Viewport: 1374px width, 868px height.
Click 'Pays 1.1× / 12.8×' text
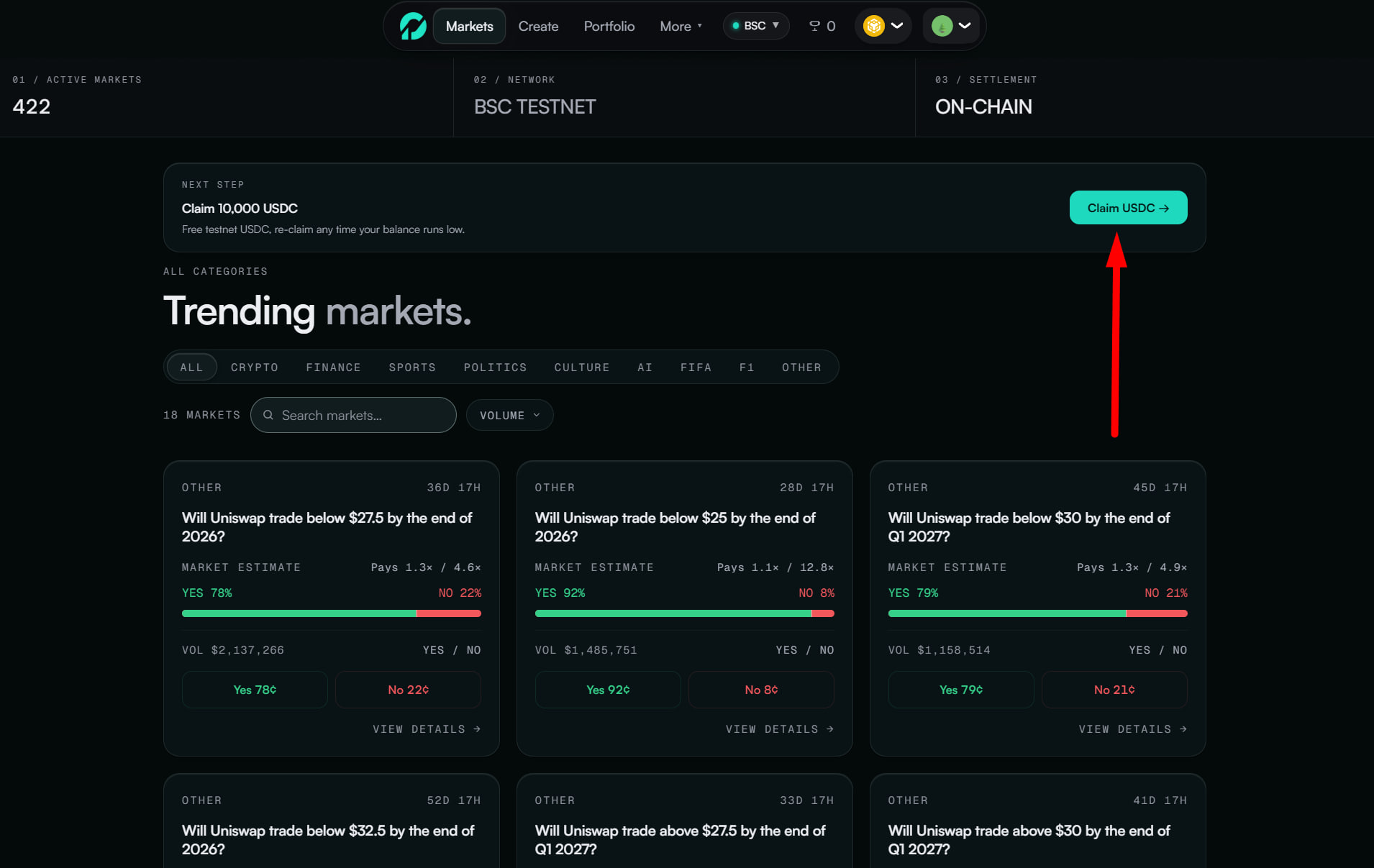point(775,567)
